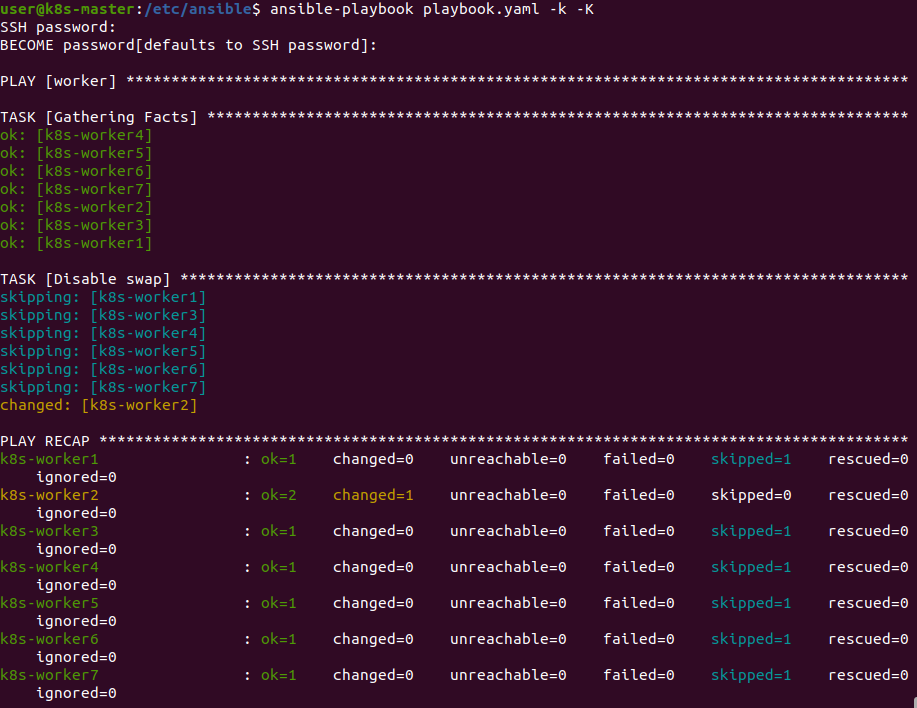Click 'ignored=0' below k8s-worker1 row
This screenshot has width=917, height=708.
(x=76, y=477)
